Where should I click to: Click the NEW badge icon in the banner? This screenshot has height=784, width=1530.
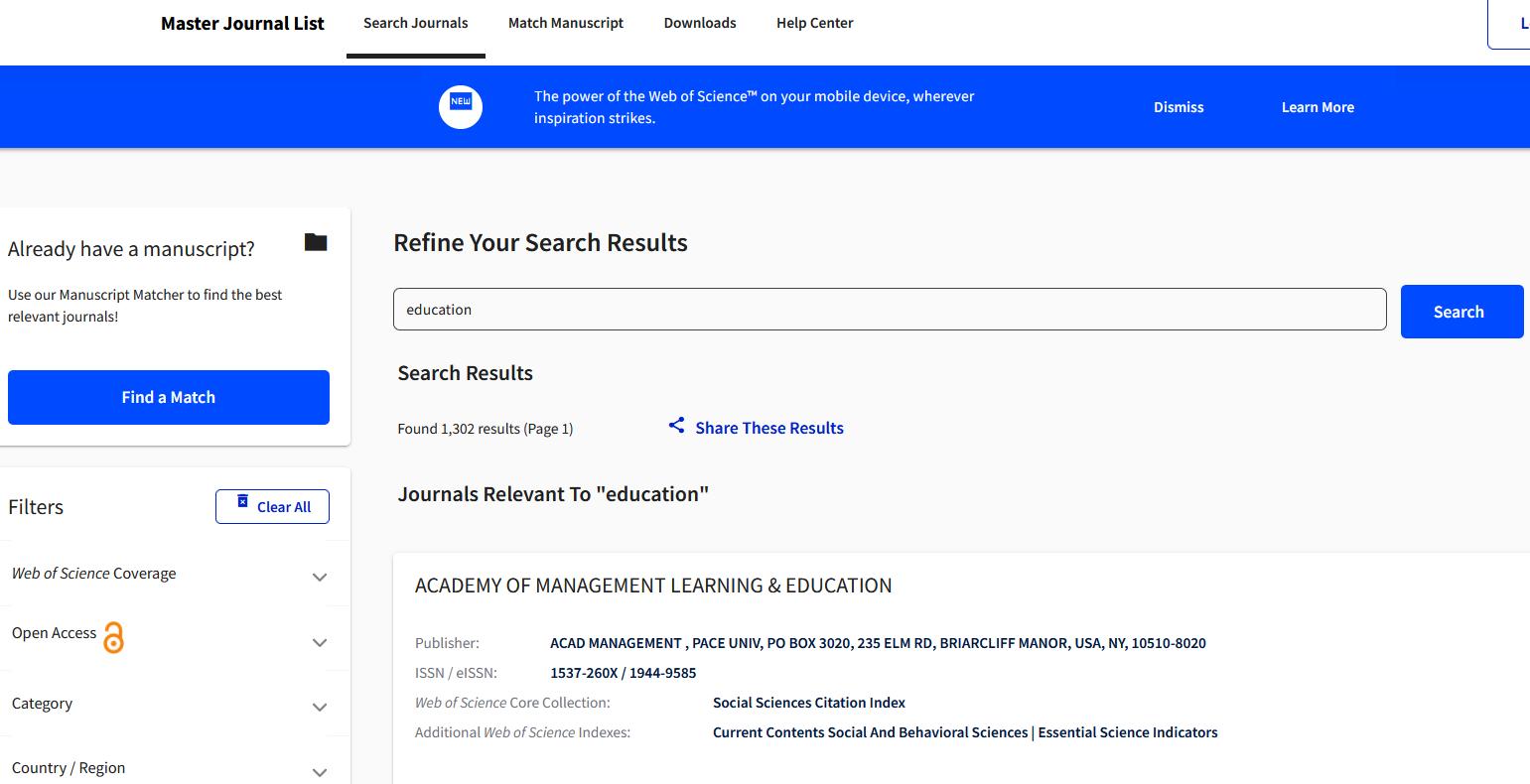point(461,106)
